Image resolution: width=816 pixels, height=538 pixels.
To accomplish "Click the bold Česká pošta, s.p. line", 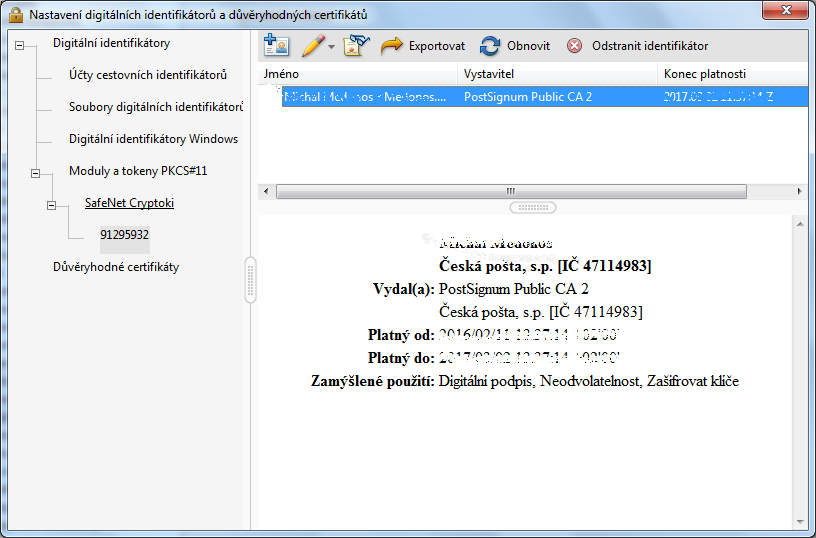I will [x=545, y=266].
